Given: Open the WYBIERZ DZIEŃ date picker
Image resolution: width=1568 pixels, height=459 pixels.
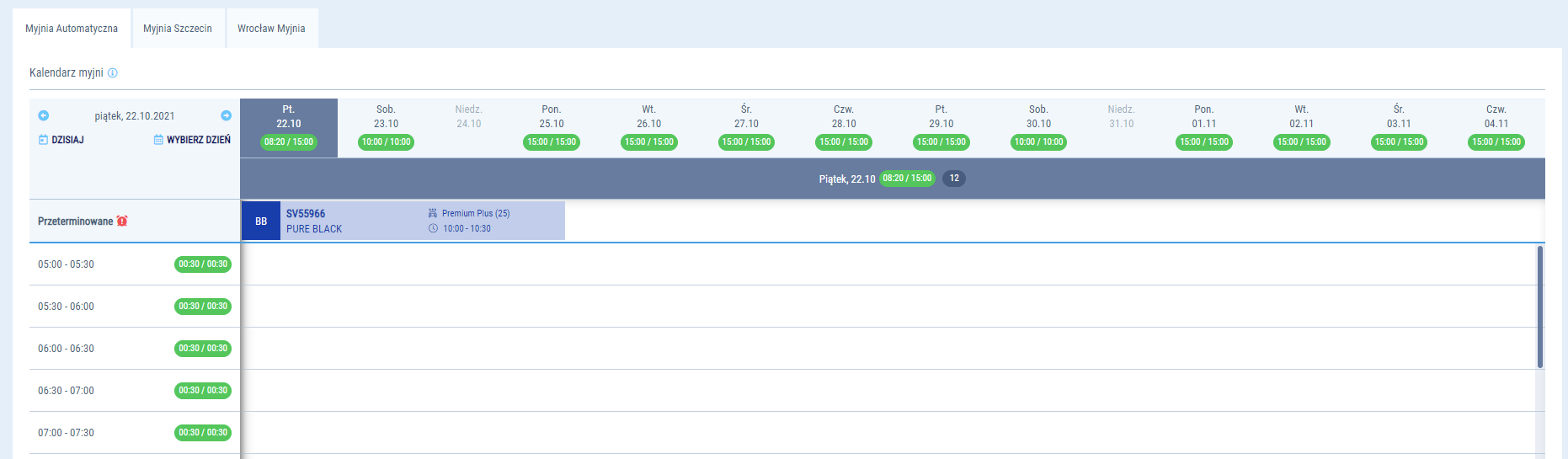Looking at the screenshot, I should (192, 140).
